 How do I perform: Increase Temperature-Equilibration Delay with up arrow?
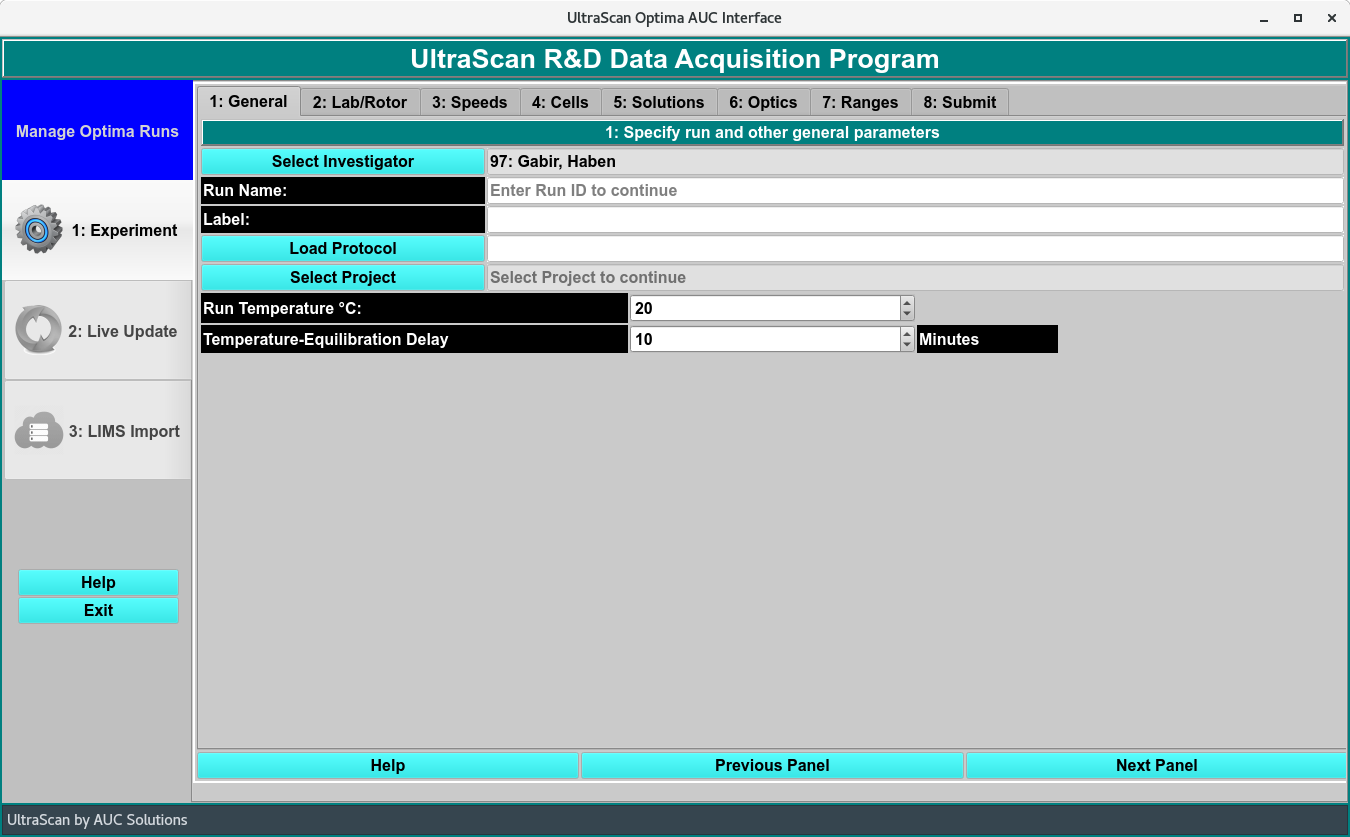pyautogui.click(x=907, y=333)
